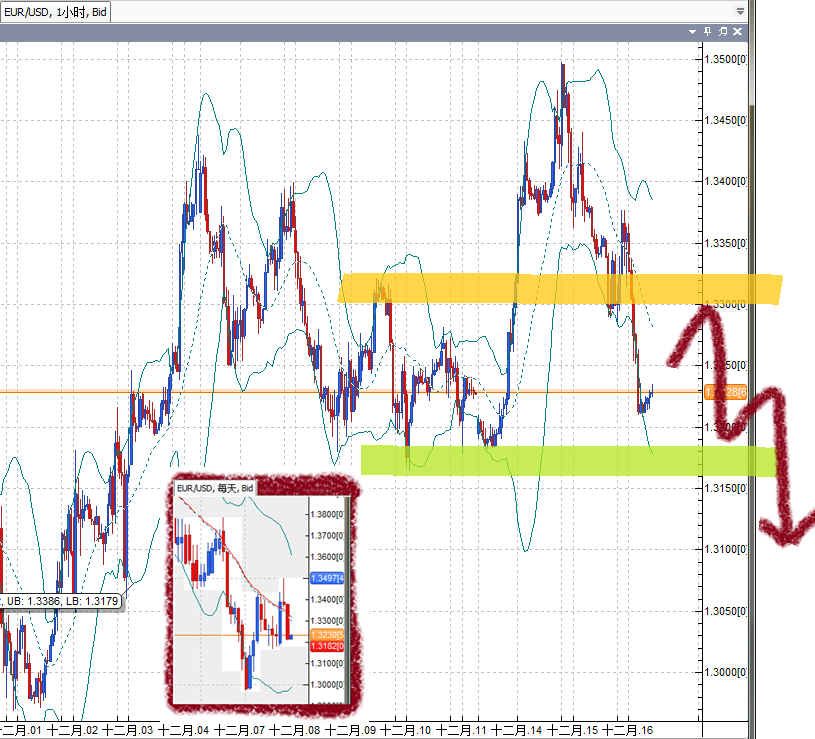Click the 1.3050 price axis label
This screenshot has height=739, width=815.
[726, 611]
